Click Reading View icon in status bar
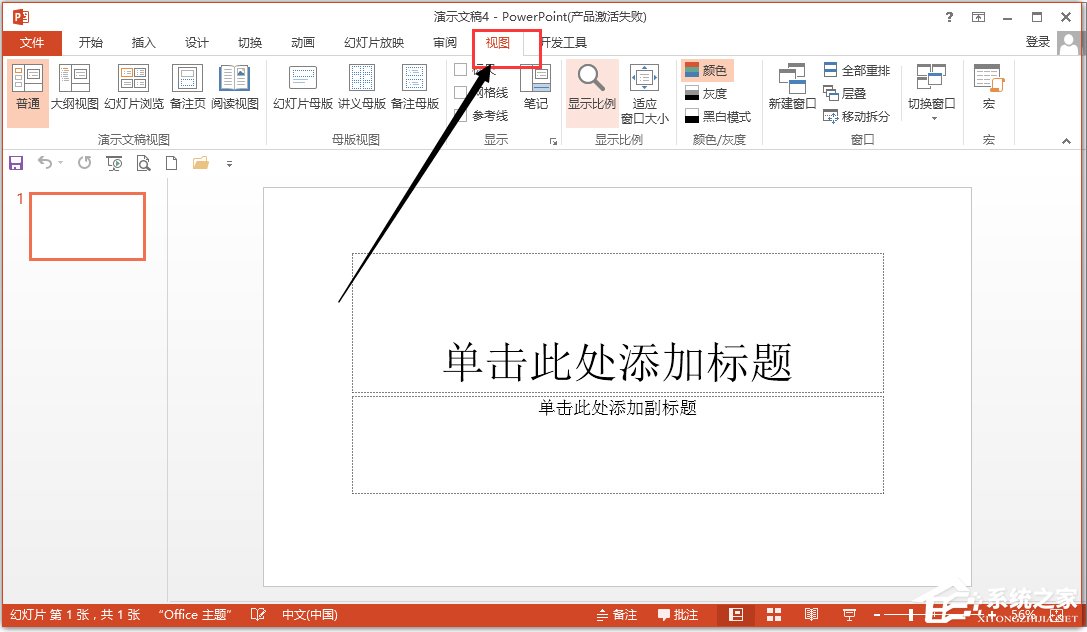 [811, 615]
